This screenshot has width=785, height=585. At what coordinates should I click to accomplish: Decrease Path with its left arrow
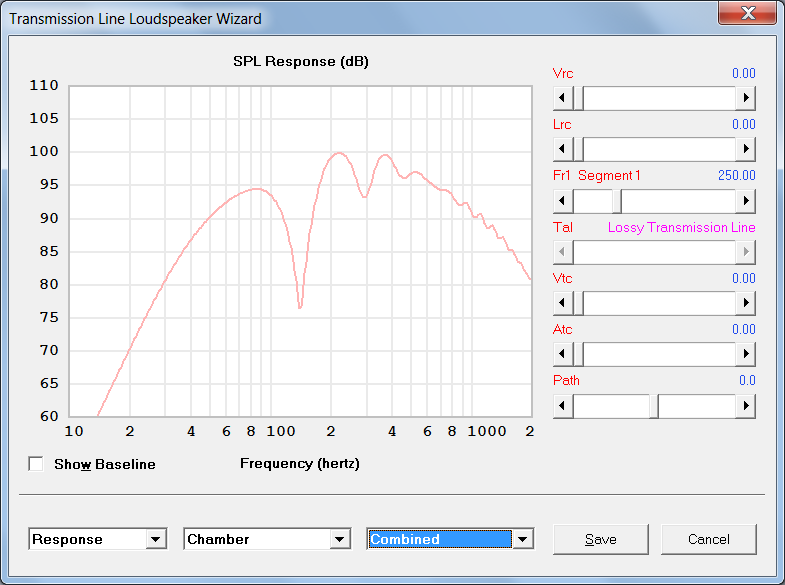point(563,406)
